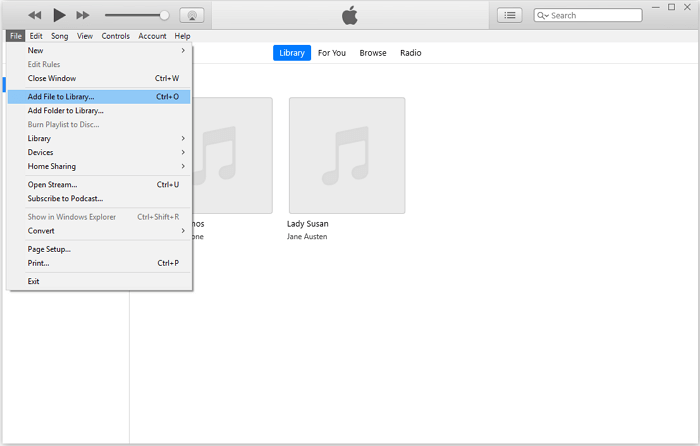The image size is (700, 446).
Task: Open the AirPlay output button
Action: pos(192,15)
